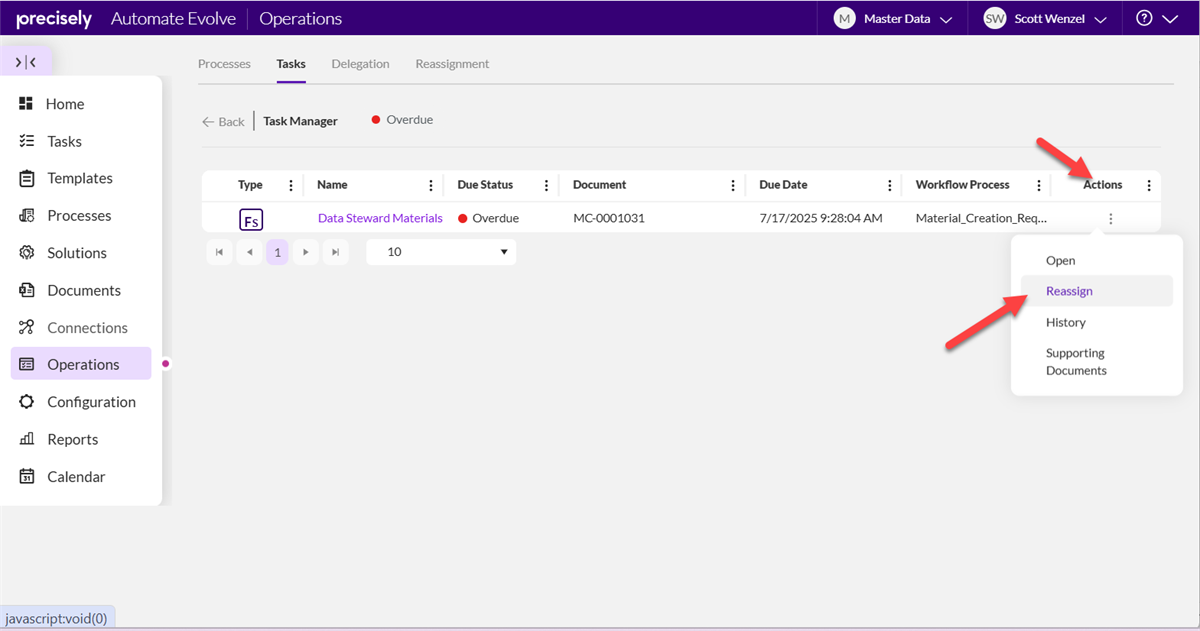Viewport: 1200px width, 631px height.
Task: Open the Due Status column options menu
Action: [x=546, y=185]
